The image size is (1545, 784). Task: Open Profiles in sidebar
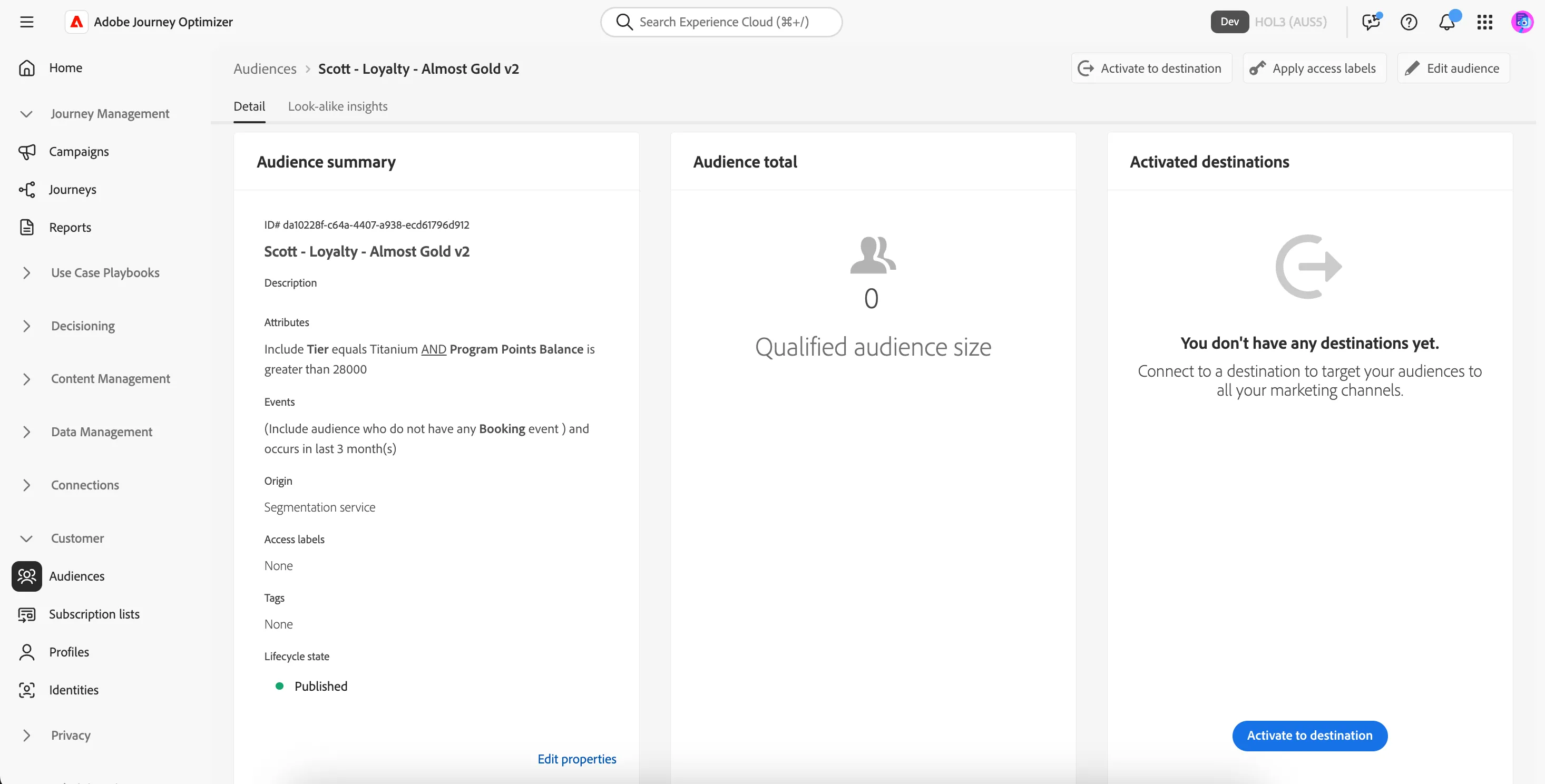69,652
